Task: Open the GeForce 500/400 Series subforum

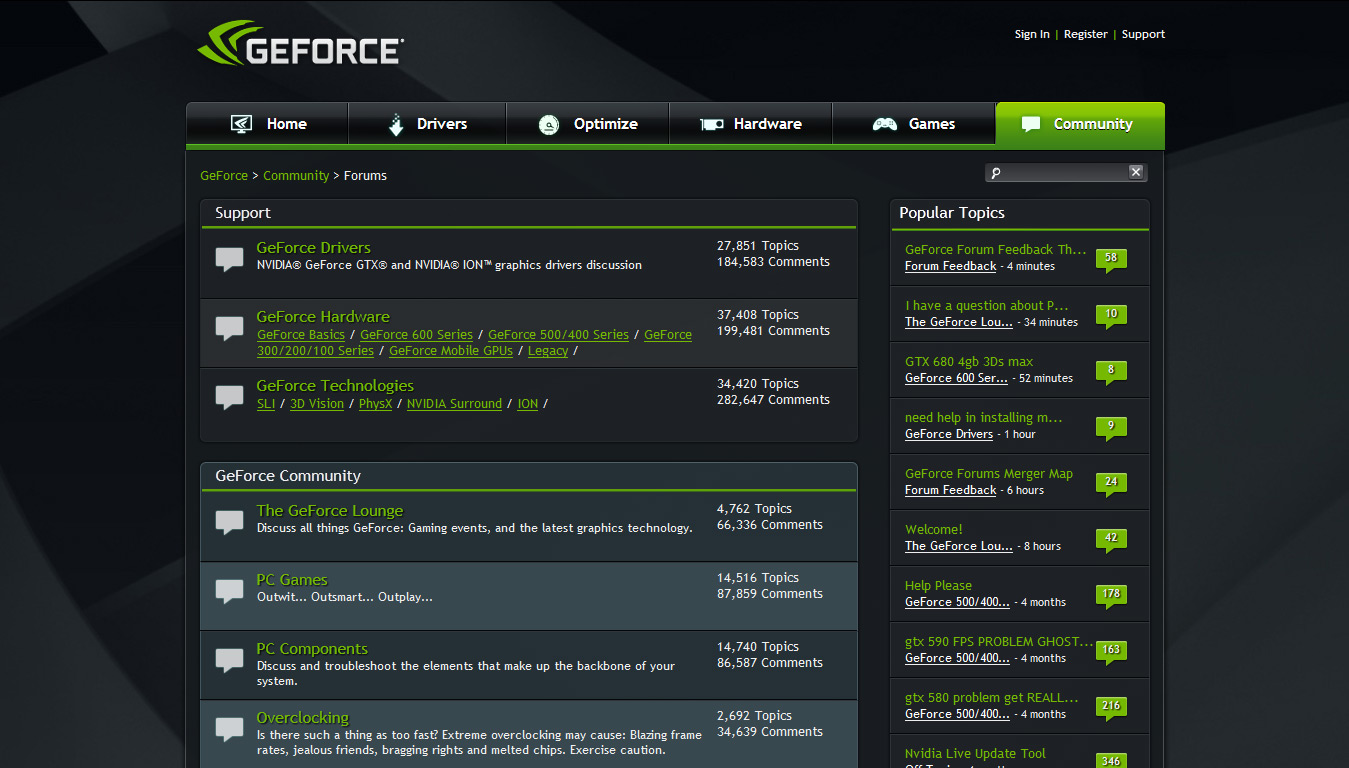Action: 558,335
